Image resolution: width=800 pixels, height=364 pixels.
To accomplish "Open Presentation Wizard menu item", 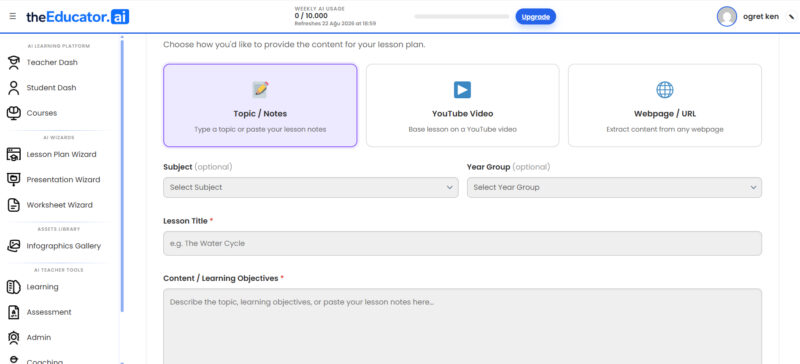I will pyautogui.click(x=63, y=180).
